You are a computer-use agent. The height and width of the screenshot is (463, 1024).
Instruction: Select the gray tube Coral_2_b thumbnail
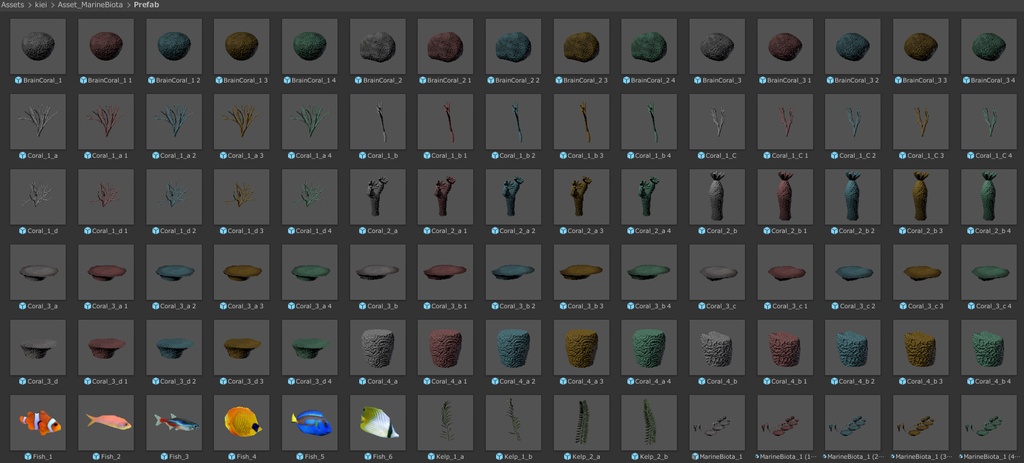point(717,197)
